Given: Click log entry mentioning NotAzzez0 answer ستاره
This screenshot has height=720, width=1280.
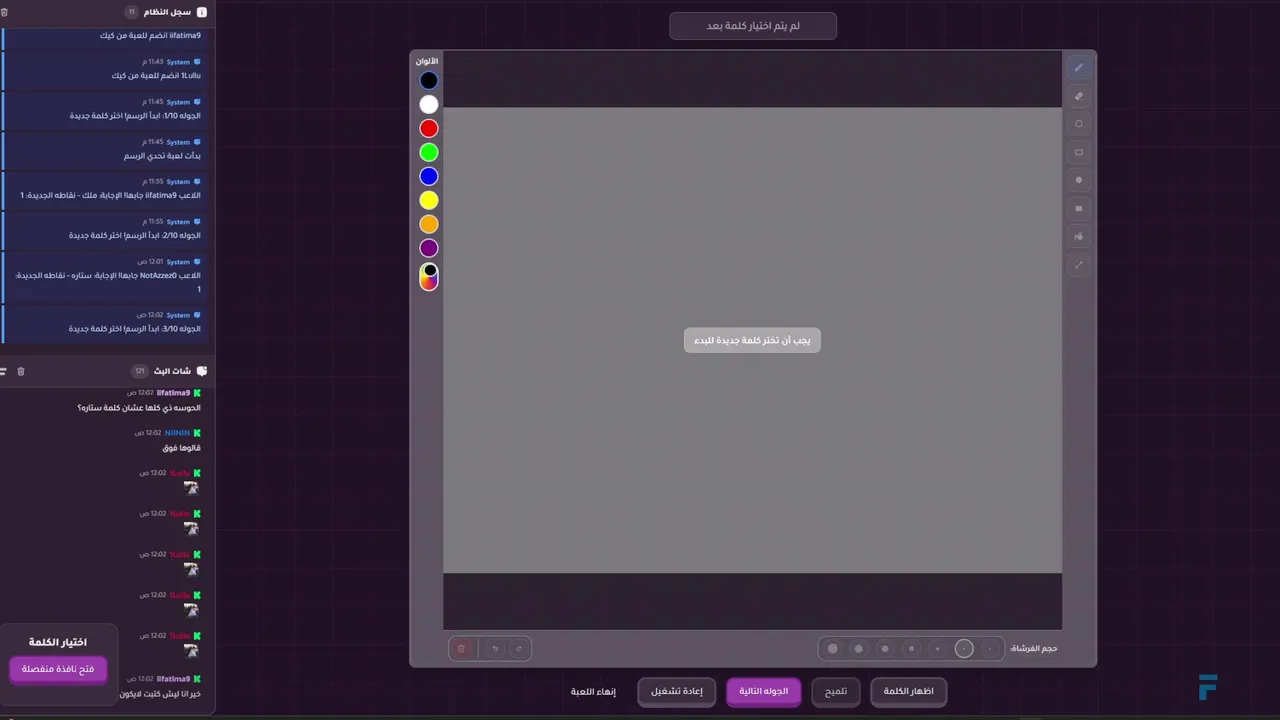Looking at the screenshot, I should pos(106,276).
